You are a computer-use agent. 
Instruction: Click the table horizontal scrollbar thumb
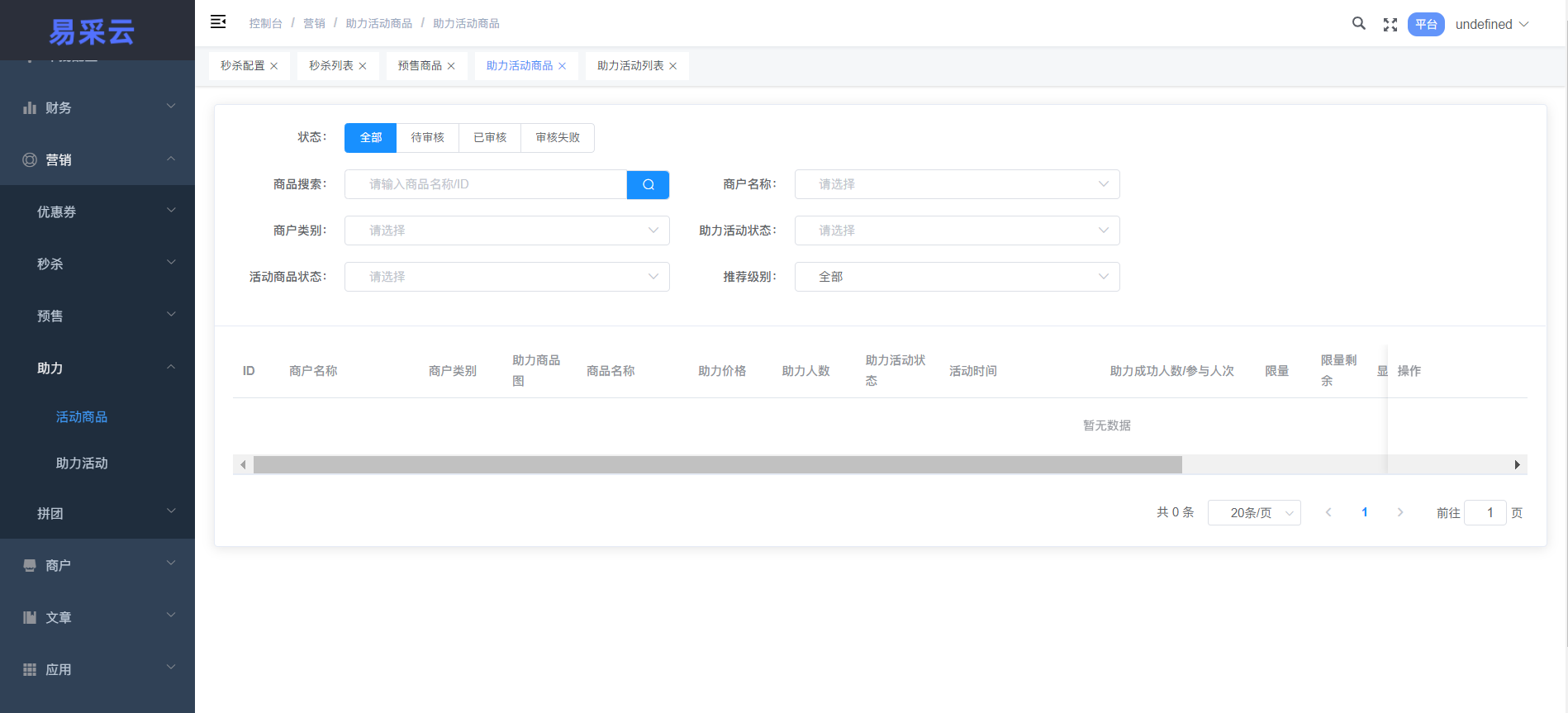[718, 465]
